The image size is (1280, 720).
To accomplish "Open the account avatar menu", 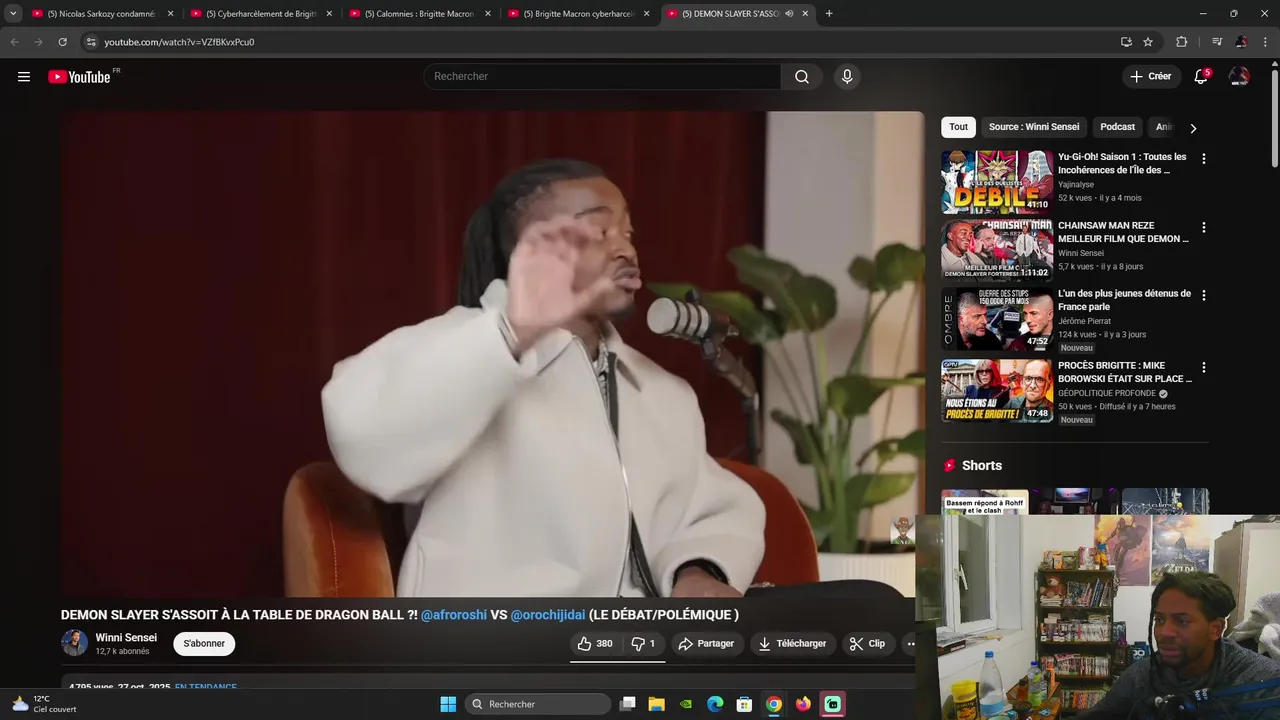I will pos(1239,77).
